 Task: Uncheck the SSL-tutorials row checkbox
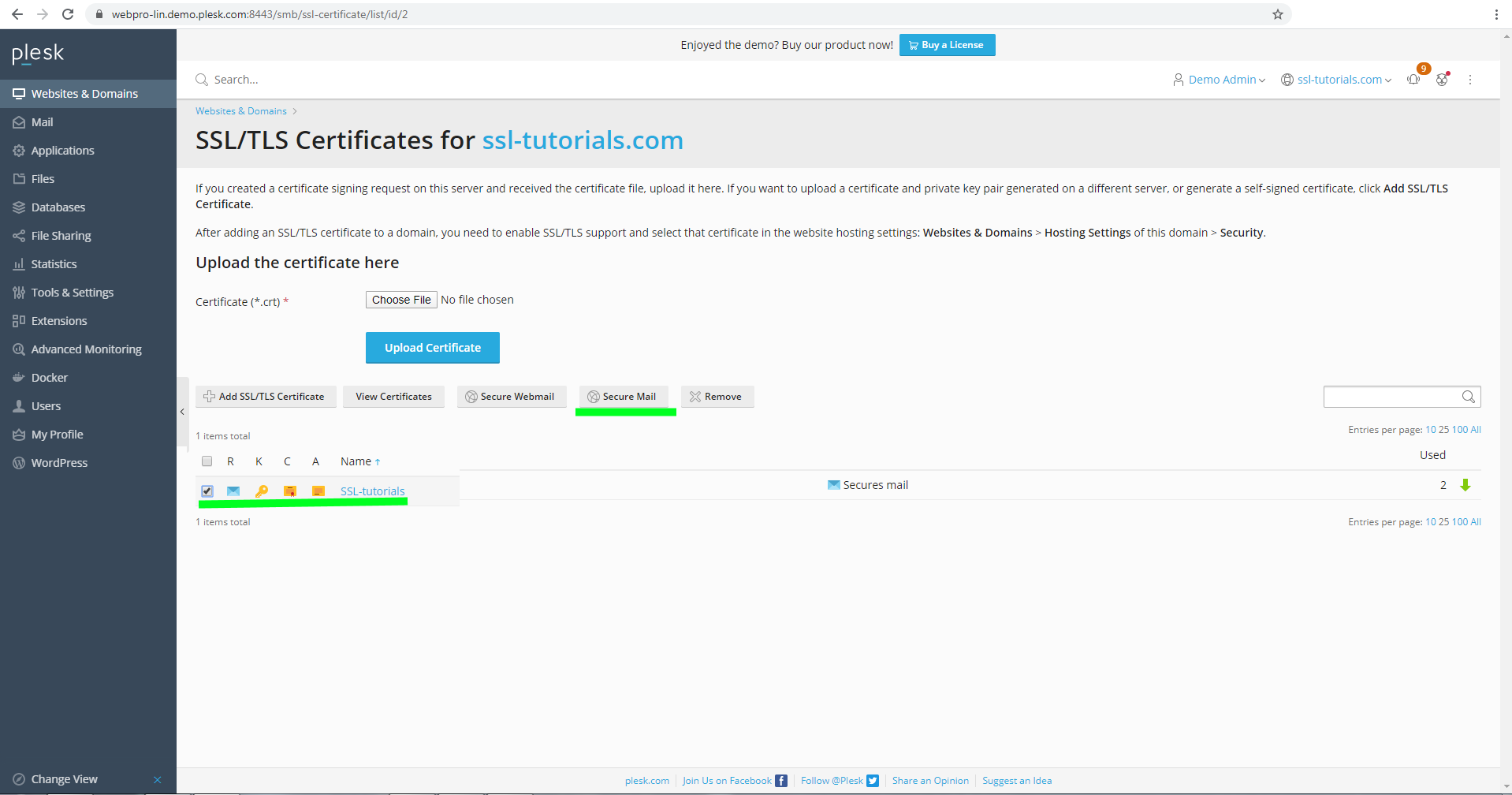click(207, 491)
